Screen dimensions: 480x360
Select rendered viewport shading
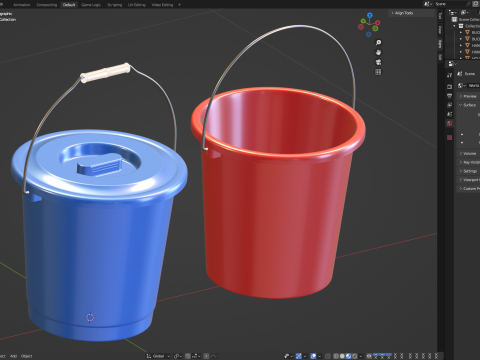[355, 356]
